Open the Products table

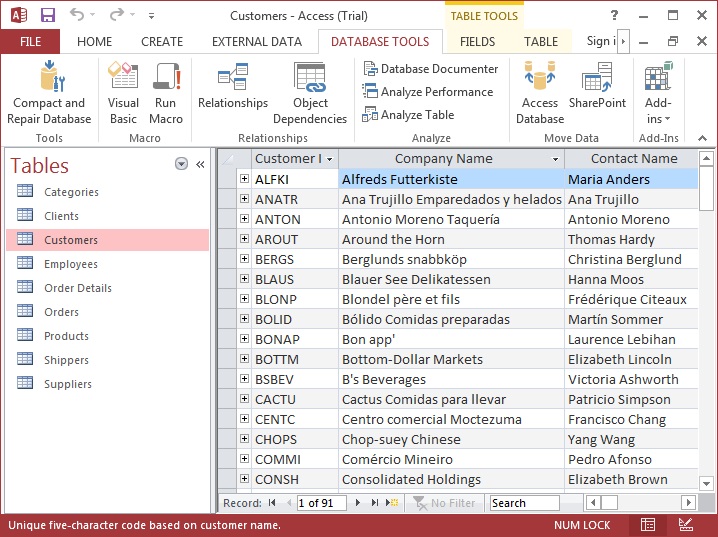(108, 336)
